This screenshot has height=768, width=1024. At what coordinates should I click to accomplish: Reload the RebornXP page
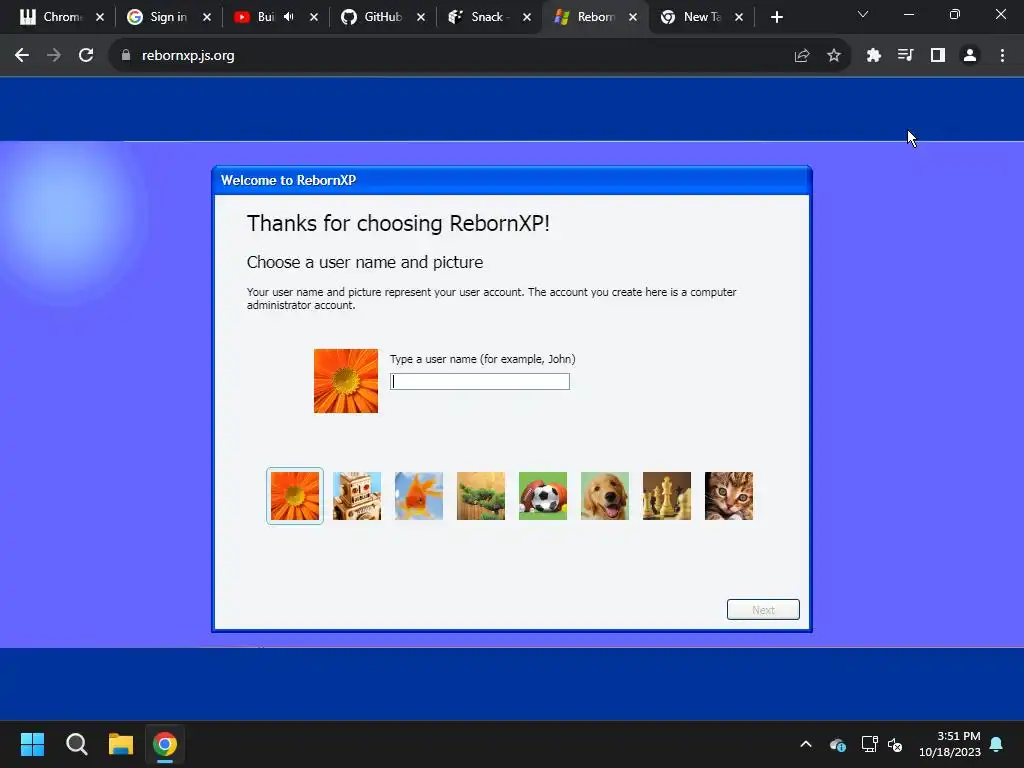point(86,56)
